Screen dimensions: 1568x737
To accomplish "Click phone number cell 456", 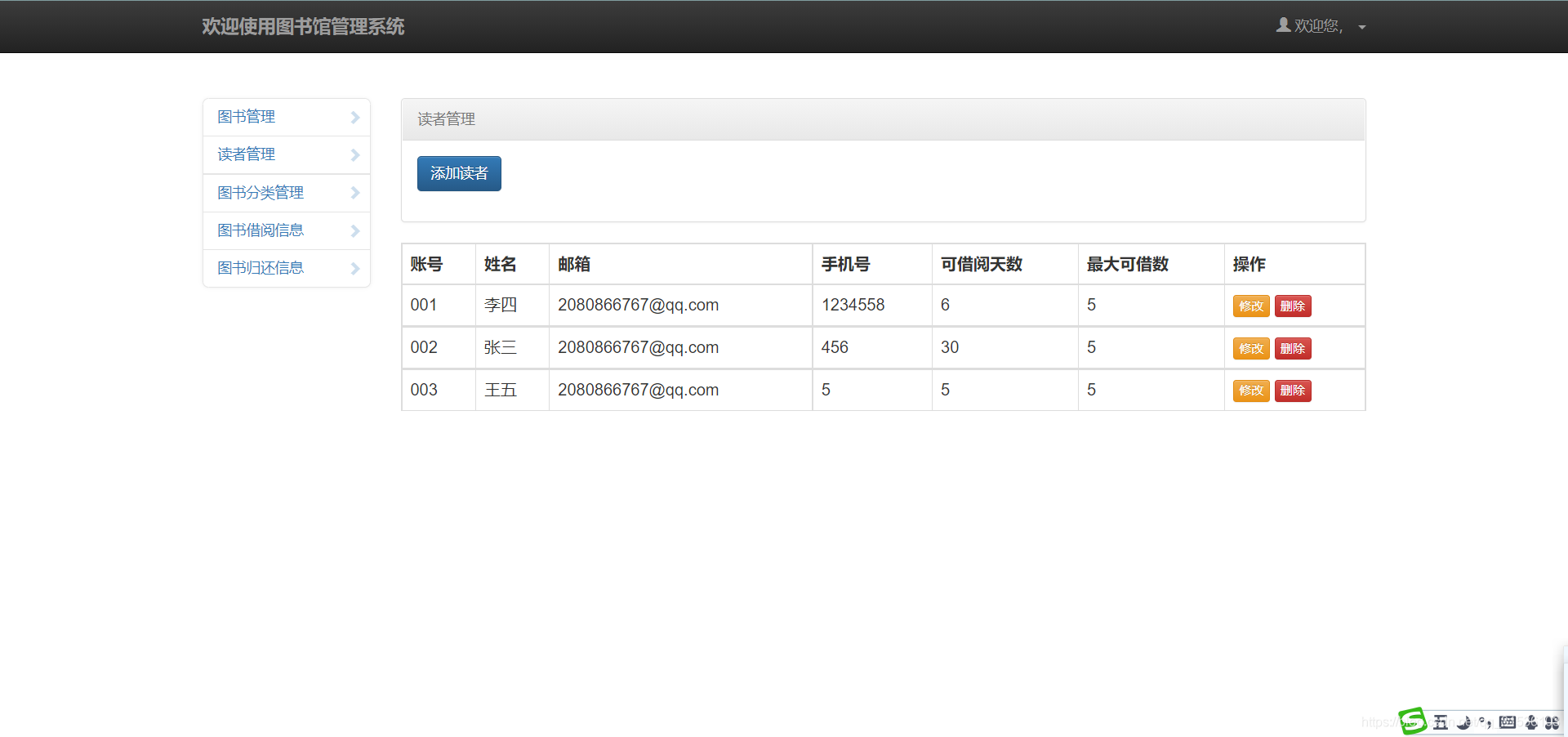I will coord(872,347).
